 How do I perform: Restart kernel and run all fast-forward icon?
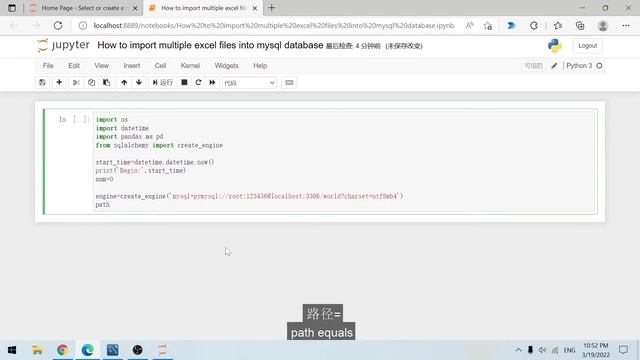click(212, 82)
